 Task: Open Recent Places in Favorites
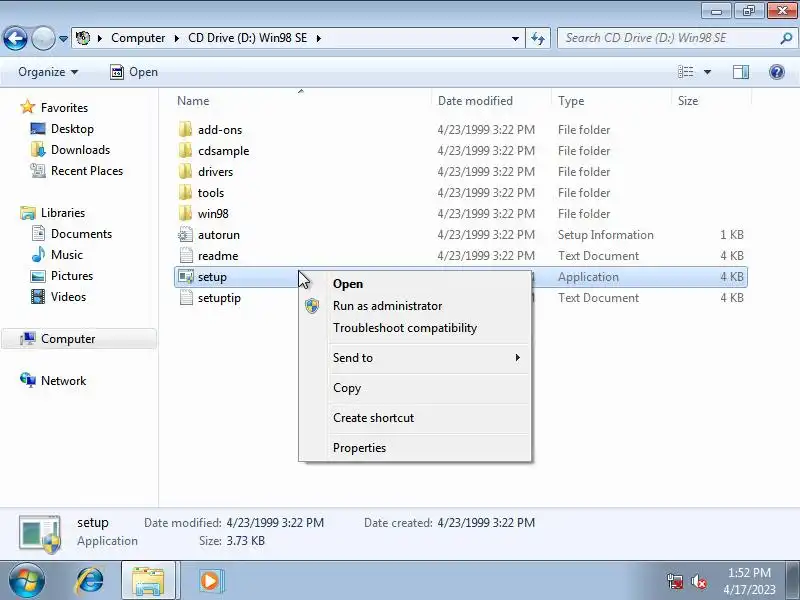click(87, 170)
